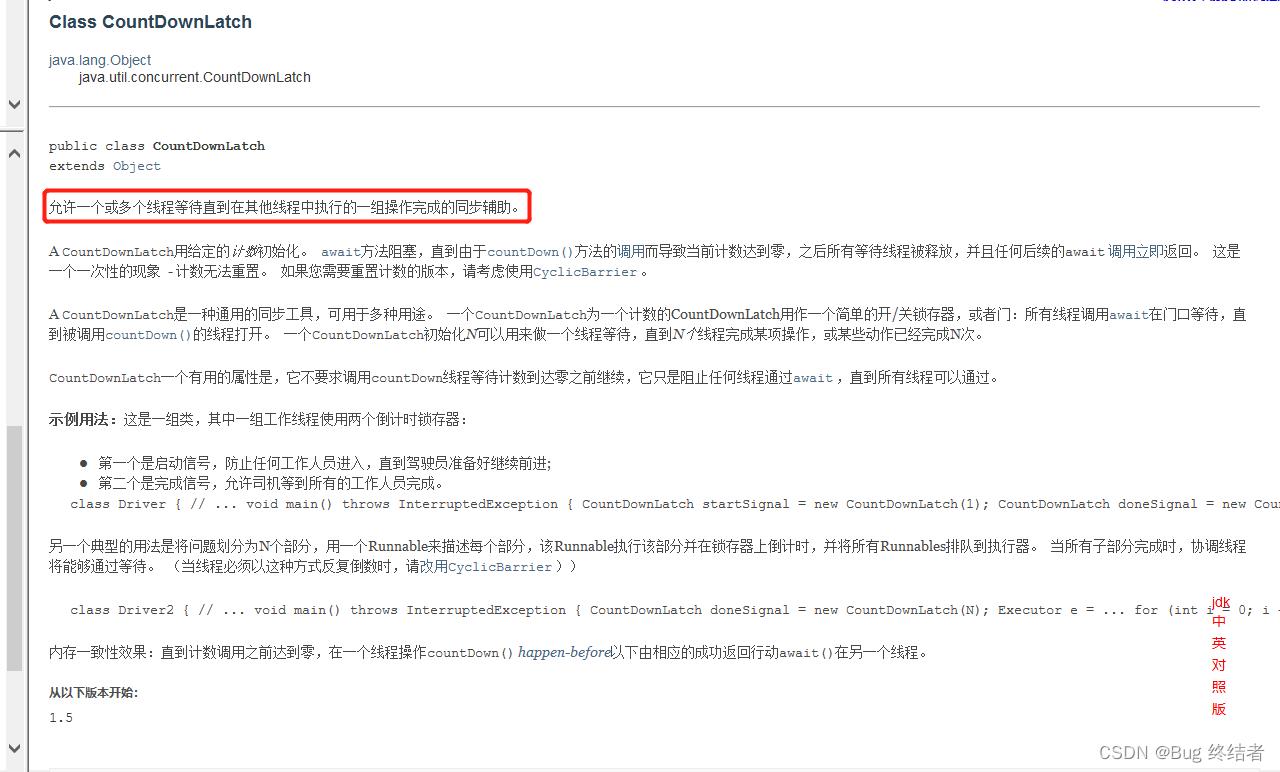The width and height of the screenshot is (1280, 772).
Task: Follow the await link after 阻止任何线程通过
Action: tap(813, 378)
